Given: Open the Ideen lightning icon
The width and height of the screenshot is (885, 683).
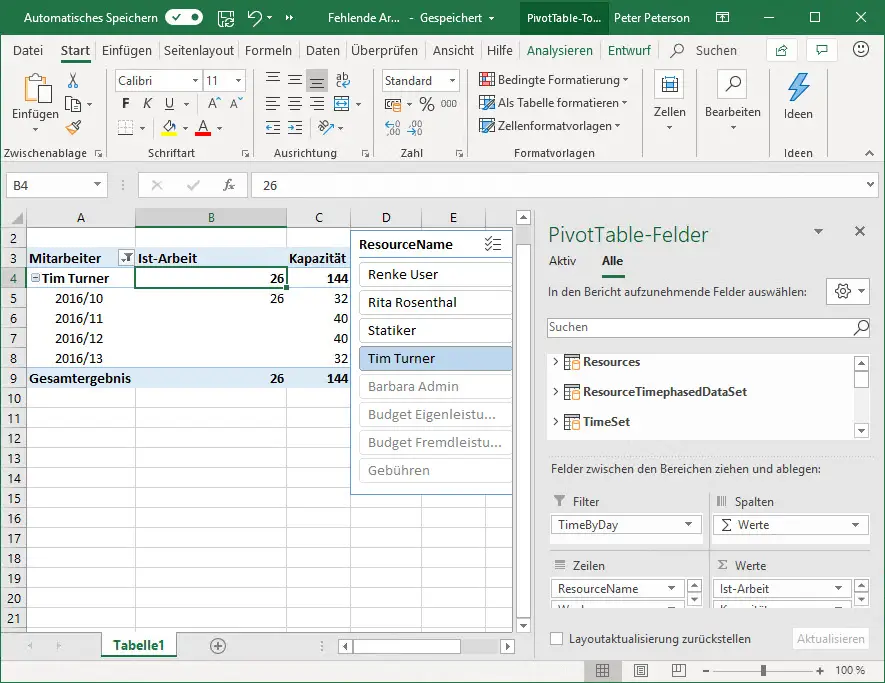Looking at the screenshot, I should click(798, 87).
